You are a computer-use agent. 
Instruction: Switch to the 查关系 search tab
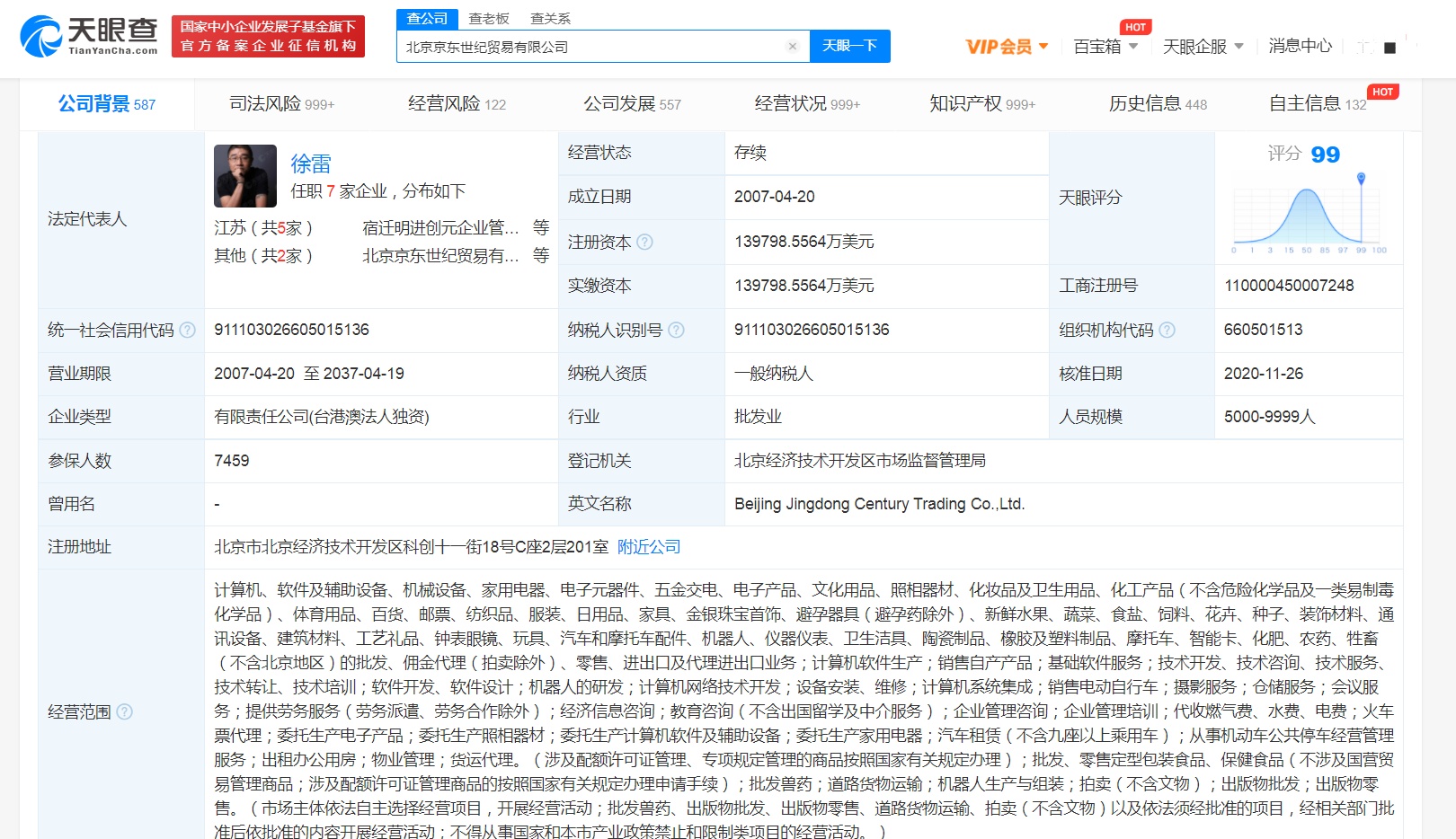click(x=550, y=18)
